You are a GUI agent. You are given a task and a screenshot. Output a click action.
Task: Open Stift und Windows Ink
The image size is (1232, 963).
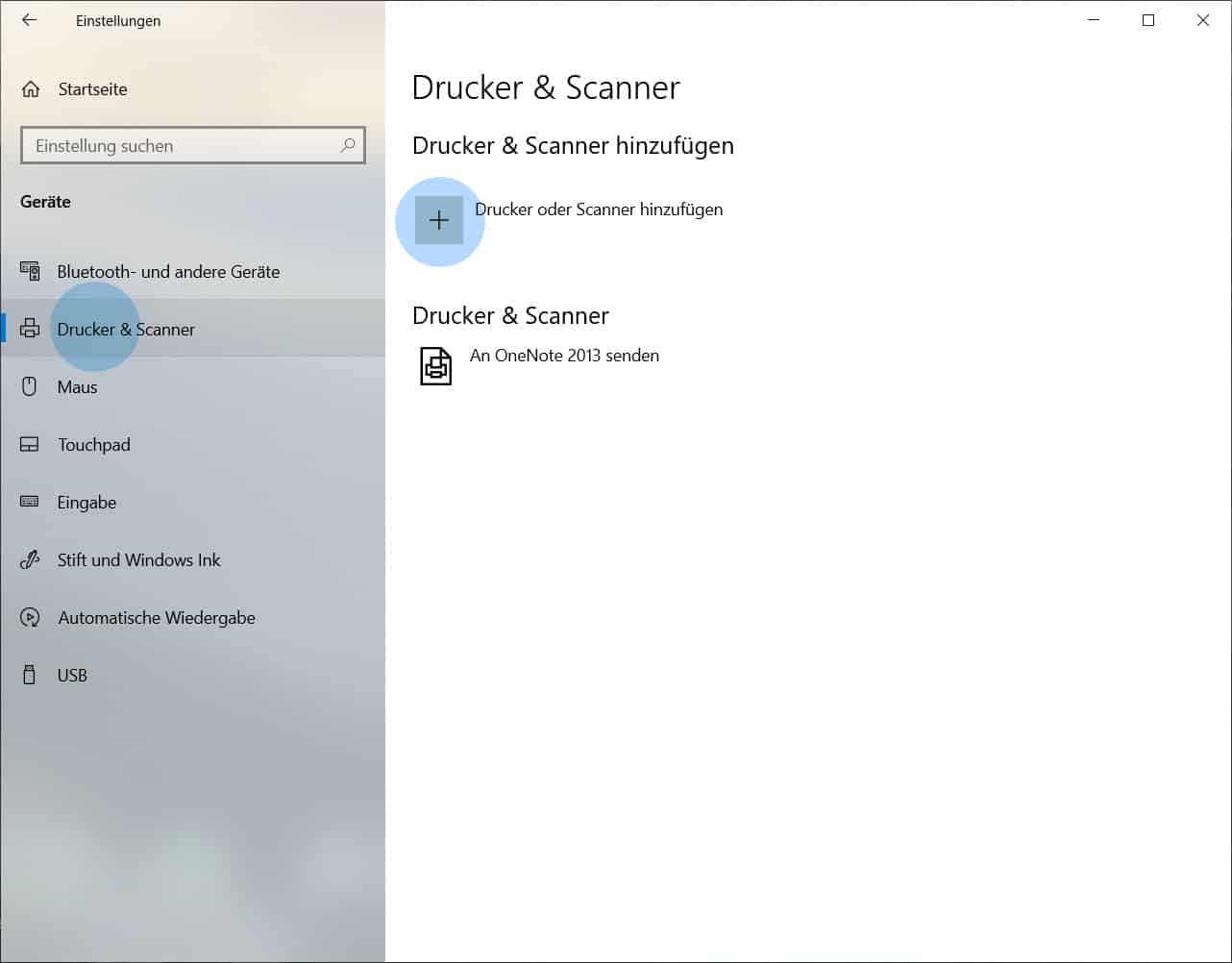[x=193, y=559]
